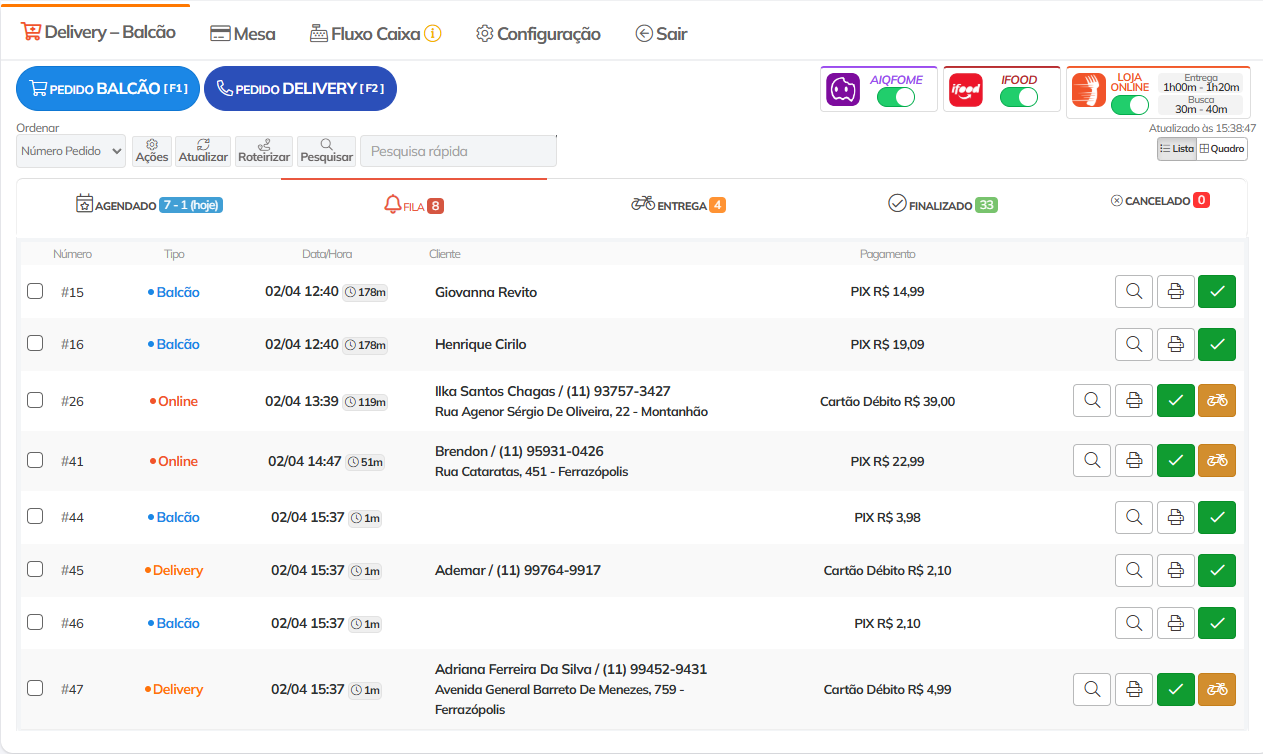Click the info icon next to Fluxo Caixa
Image resolution: width=1263 pixels, height=754 pixels.
(x=433, y=33)
